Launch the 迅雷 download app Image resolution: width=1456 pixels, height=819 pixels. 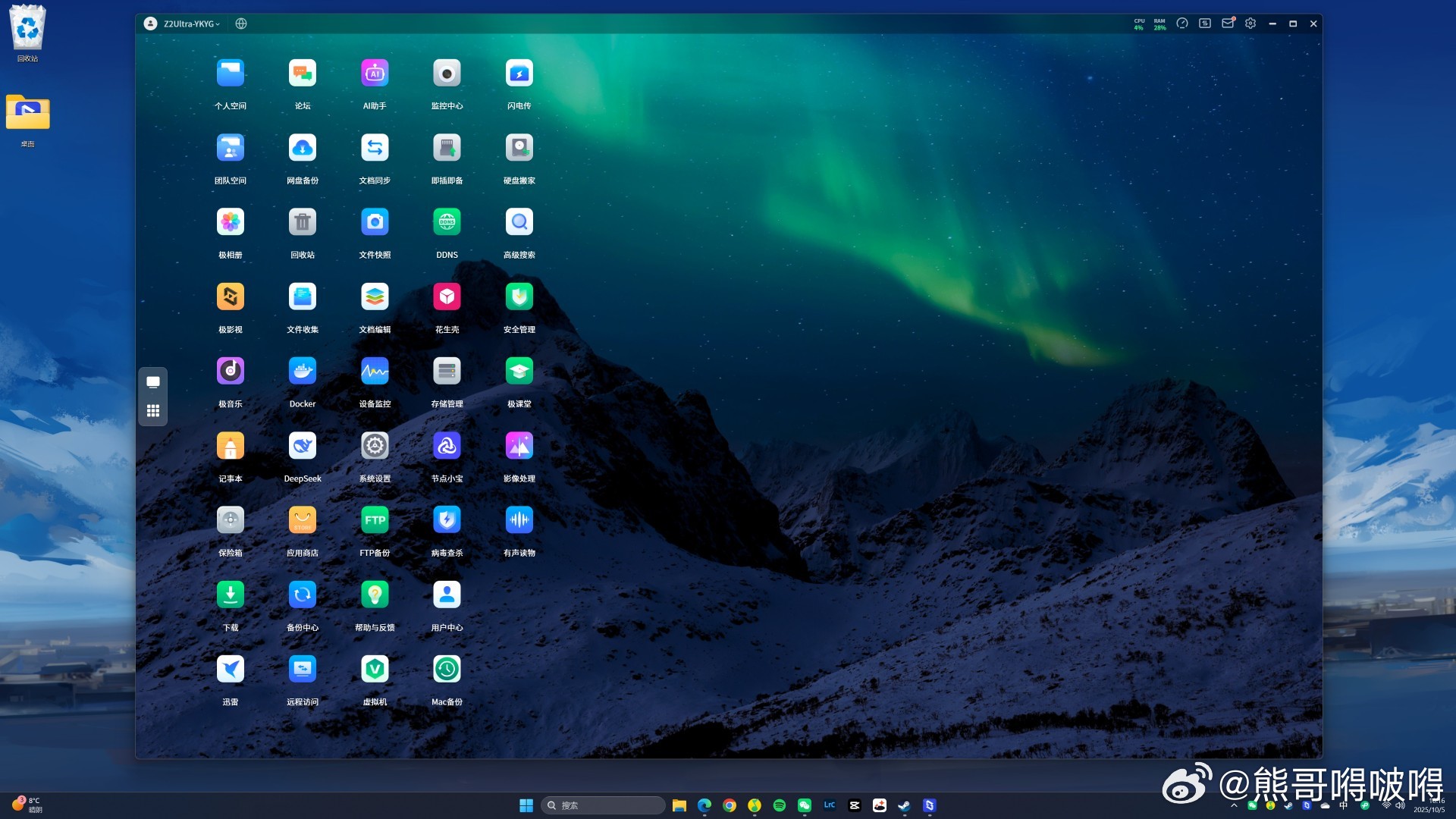(230, 670)
